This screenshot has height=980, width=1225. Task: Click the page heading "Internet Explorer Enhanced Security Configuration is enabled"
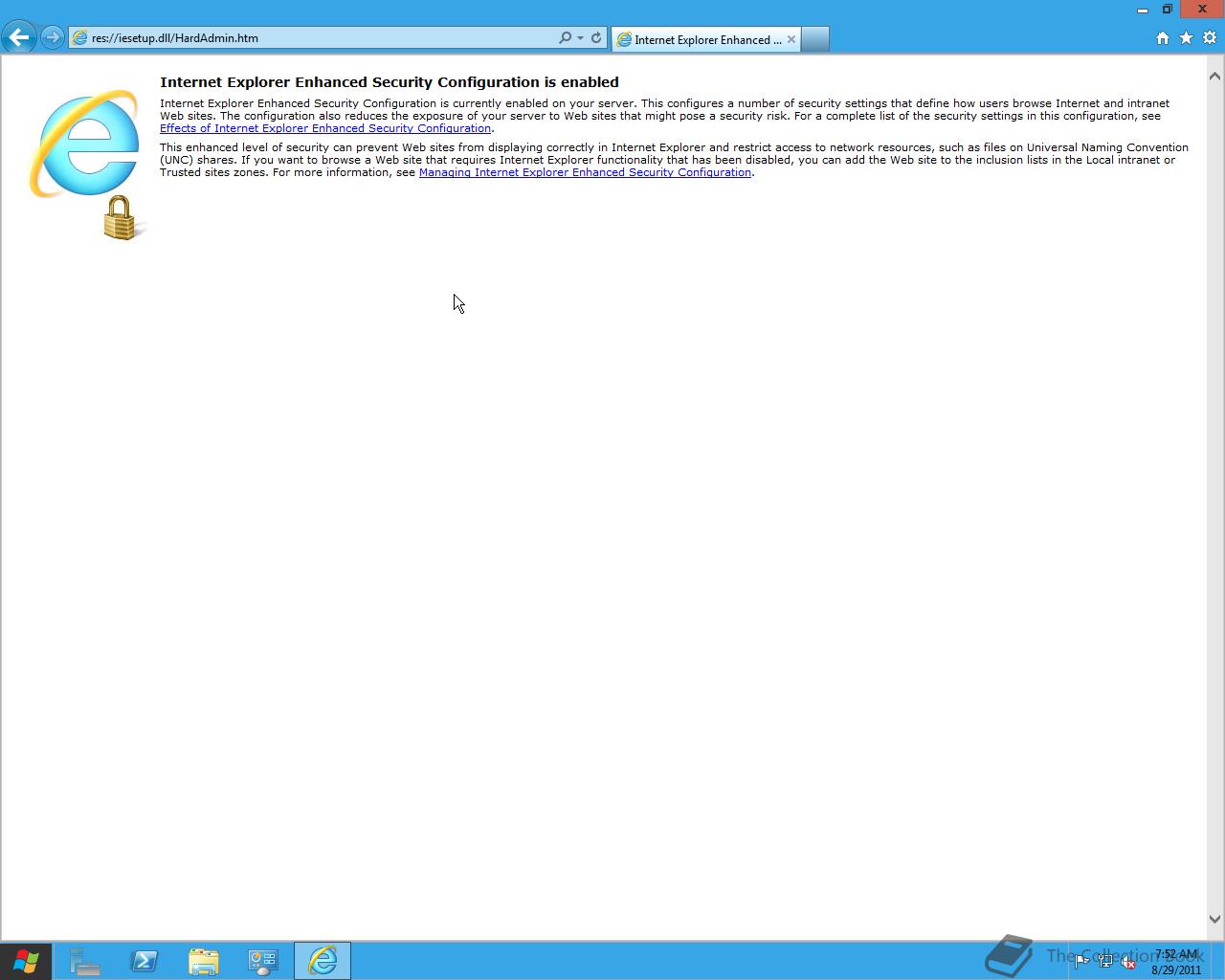point(390,82)
